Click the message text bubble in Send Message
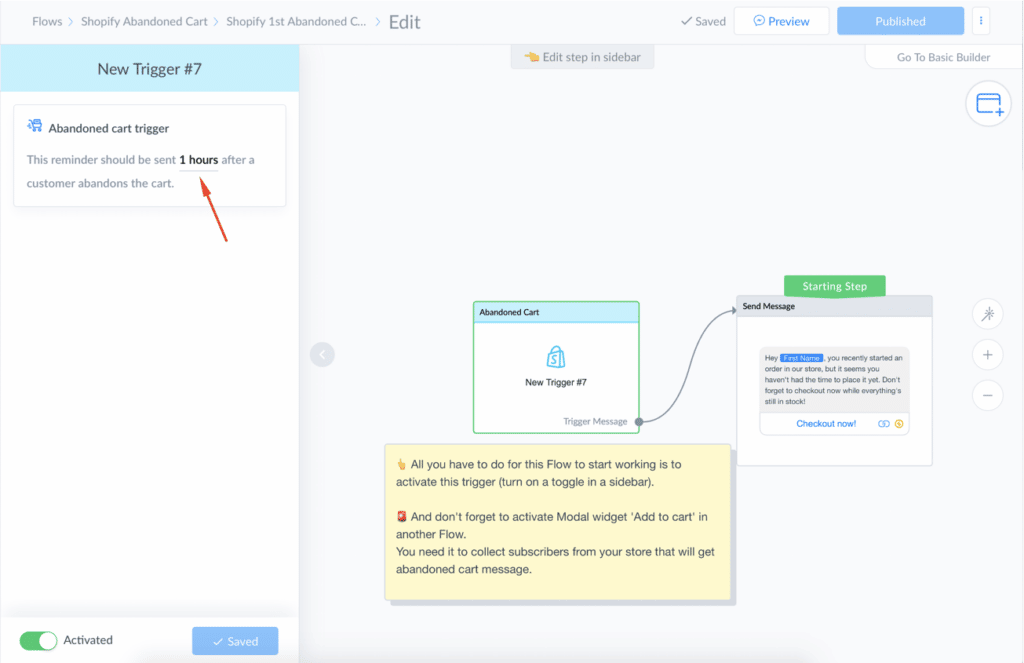 pyautogui.click(x=834, y=380)
